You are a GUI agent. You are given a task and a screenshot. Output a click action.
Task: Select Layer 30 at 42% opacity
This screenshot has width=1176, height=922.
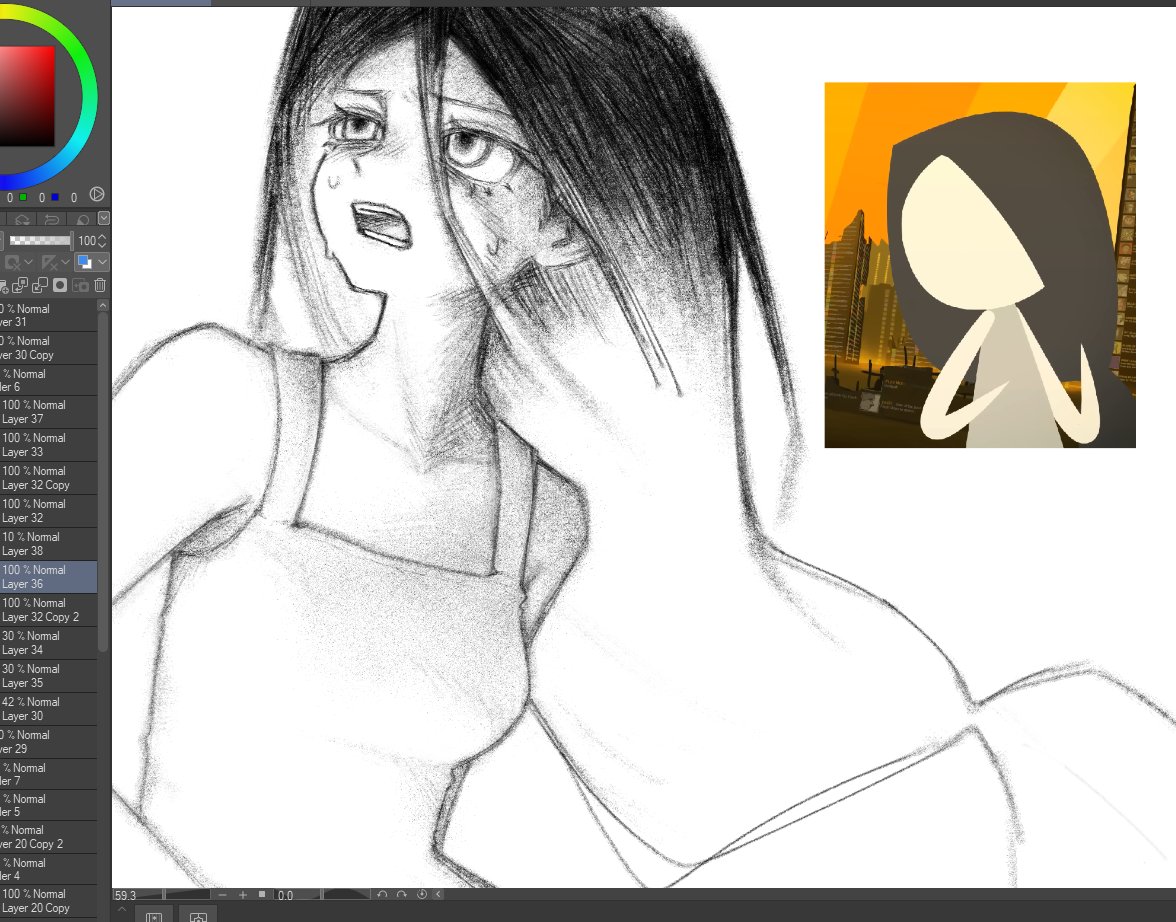point(48,709)
